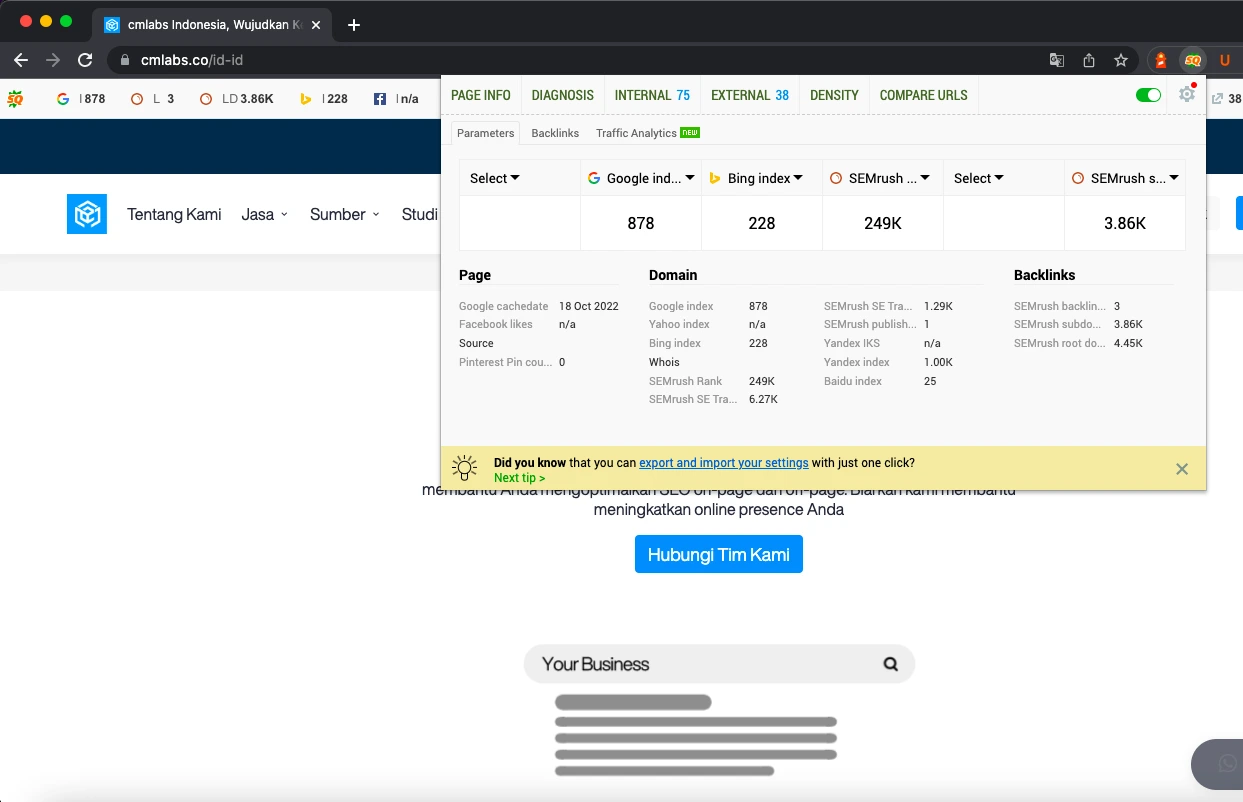Open a new browser tab
1243x802 pixels.
coord(353,24)
